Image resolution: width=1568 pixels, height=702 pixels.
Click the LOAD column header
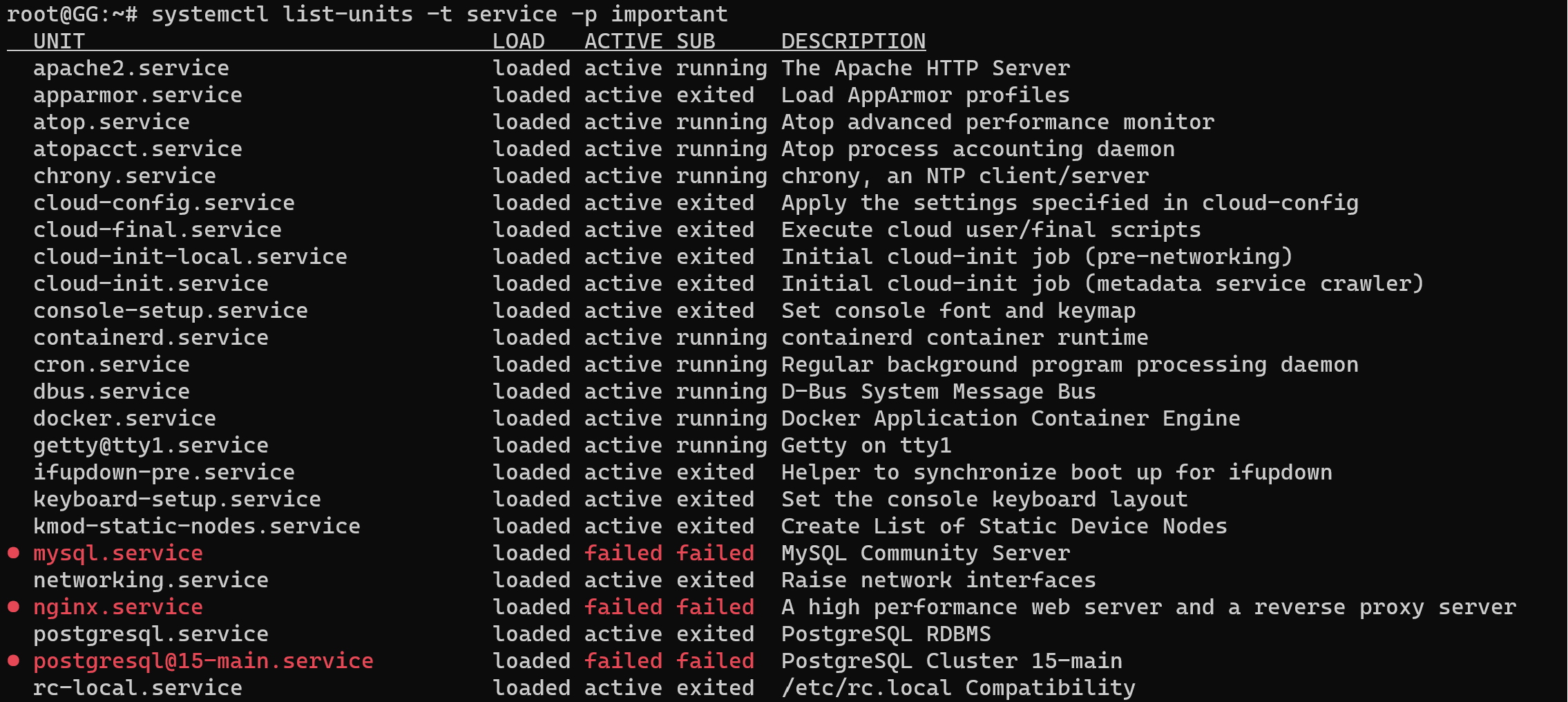click(518, 41)
